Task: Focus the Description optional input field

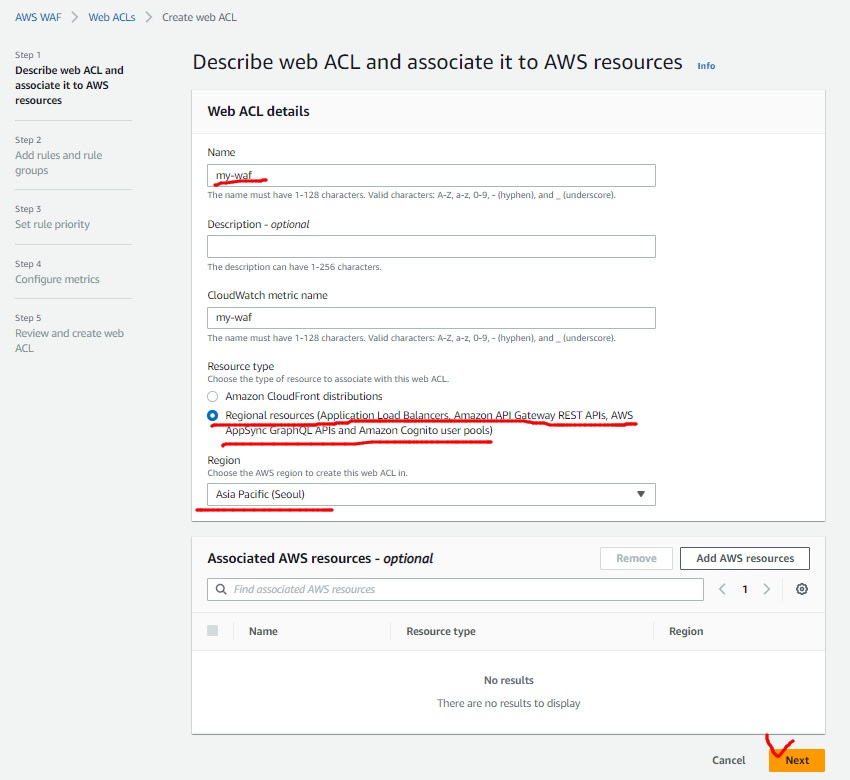Action: 431,247
